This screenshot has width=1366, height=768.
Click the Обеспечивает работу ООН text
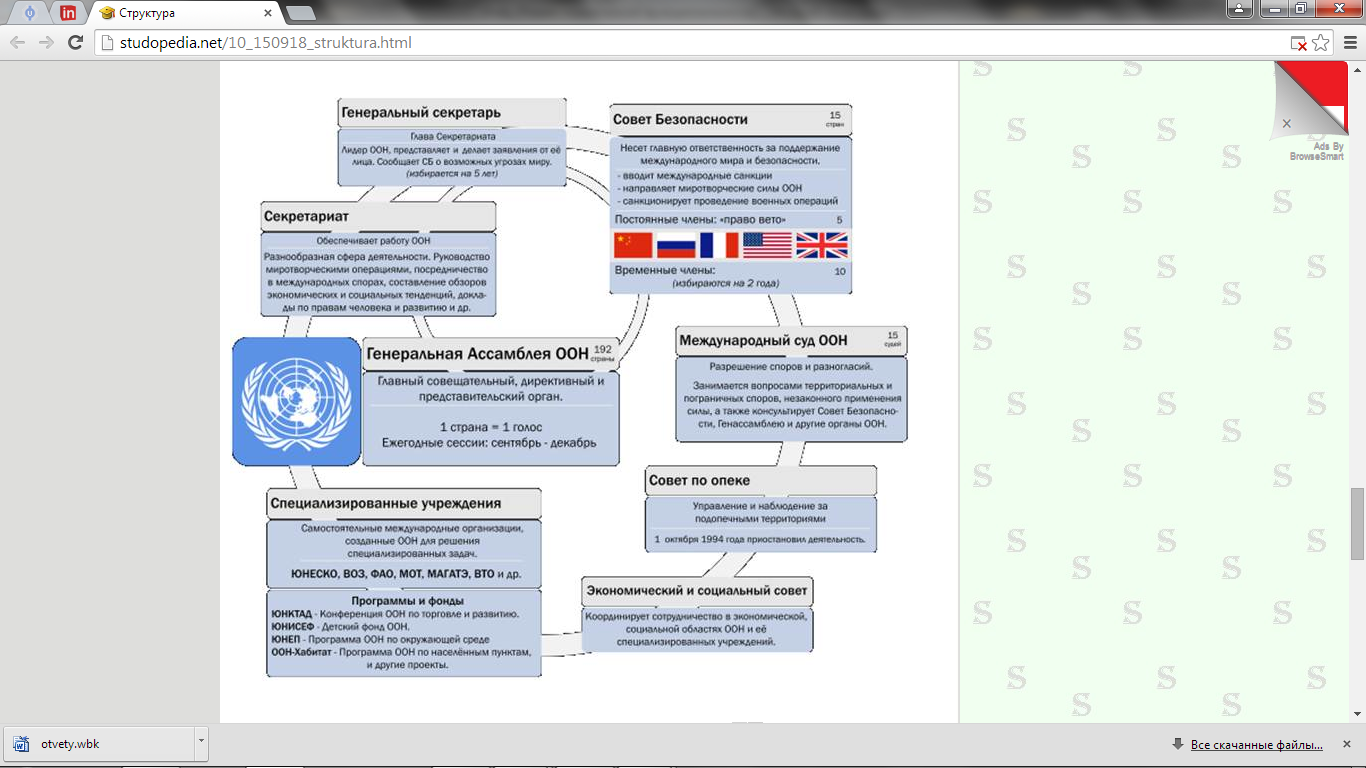[373, 240]
